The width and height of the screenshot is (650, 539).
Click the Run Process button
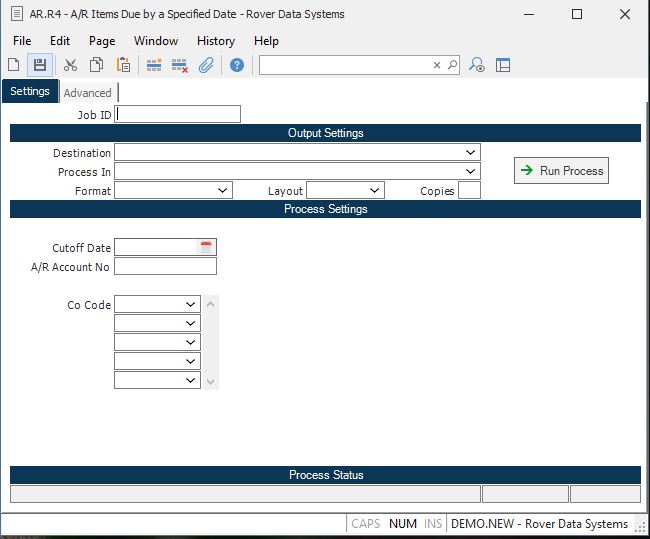pyautogui.click(x=561, y=171)
